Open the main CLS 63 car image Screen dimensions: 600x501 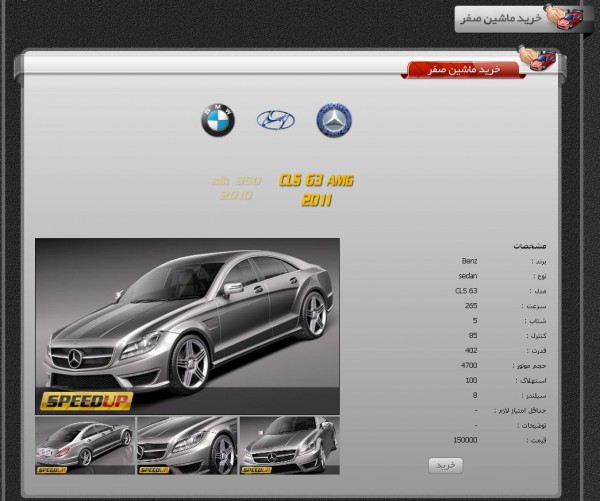[188, 326]
